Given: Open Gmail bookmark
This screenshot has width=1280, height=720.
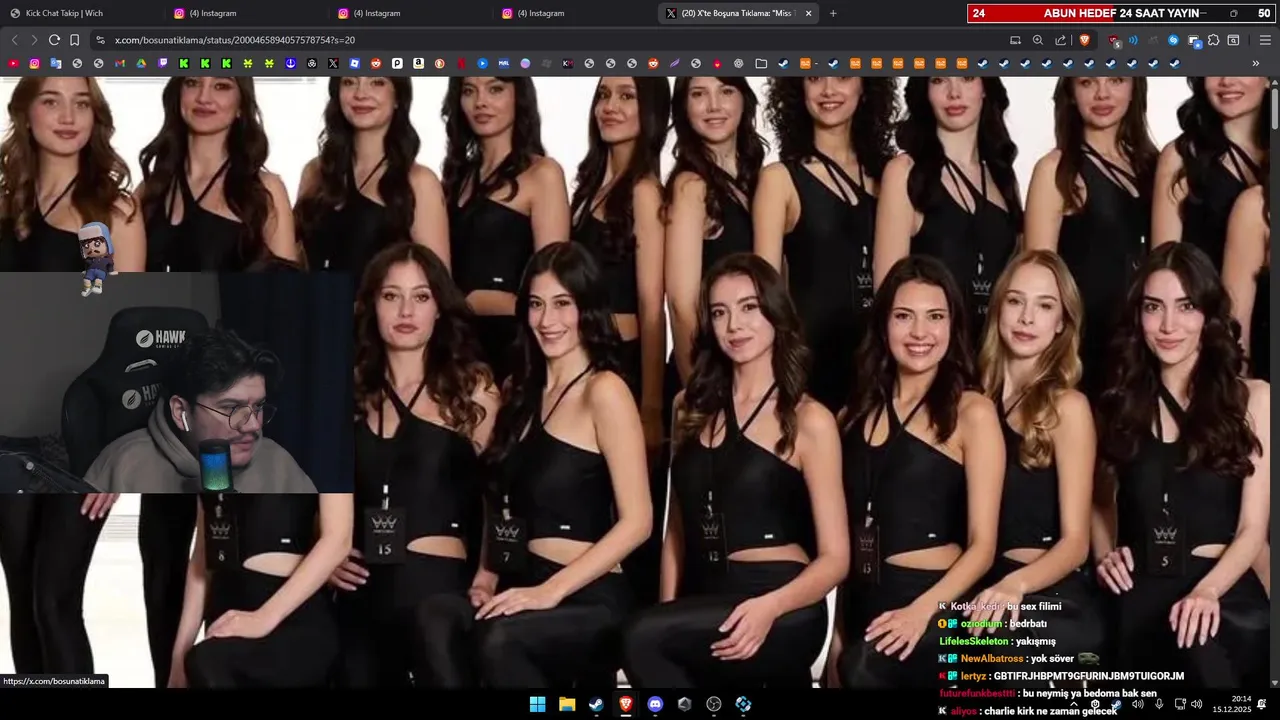Looking at the screenshot, I should (x=120, y=63).
